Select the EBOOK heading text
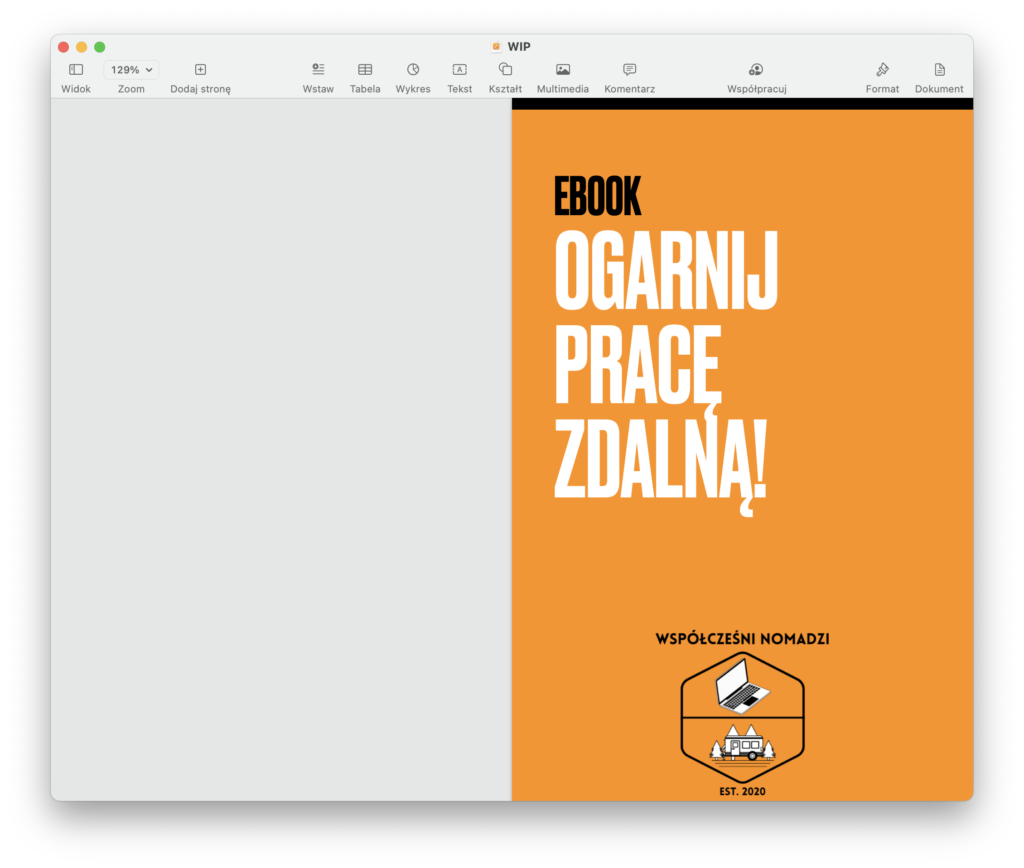 click(x=597, y=196)
